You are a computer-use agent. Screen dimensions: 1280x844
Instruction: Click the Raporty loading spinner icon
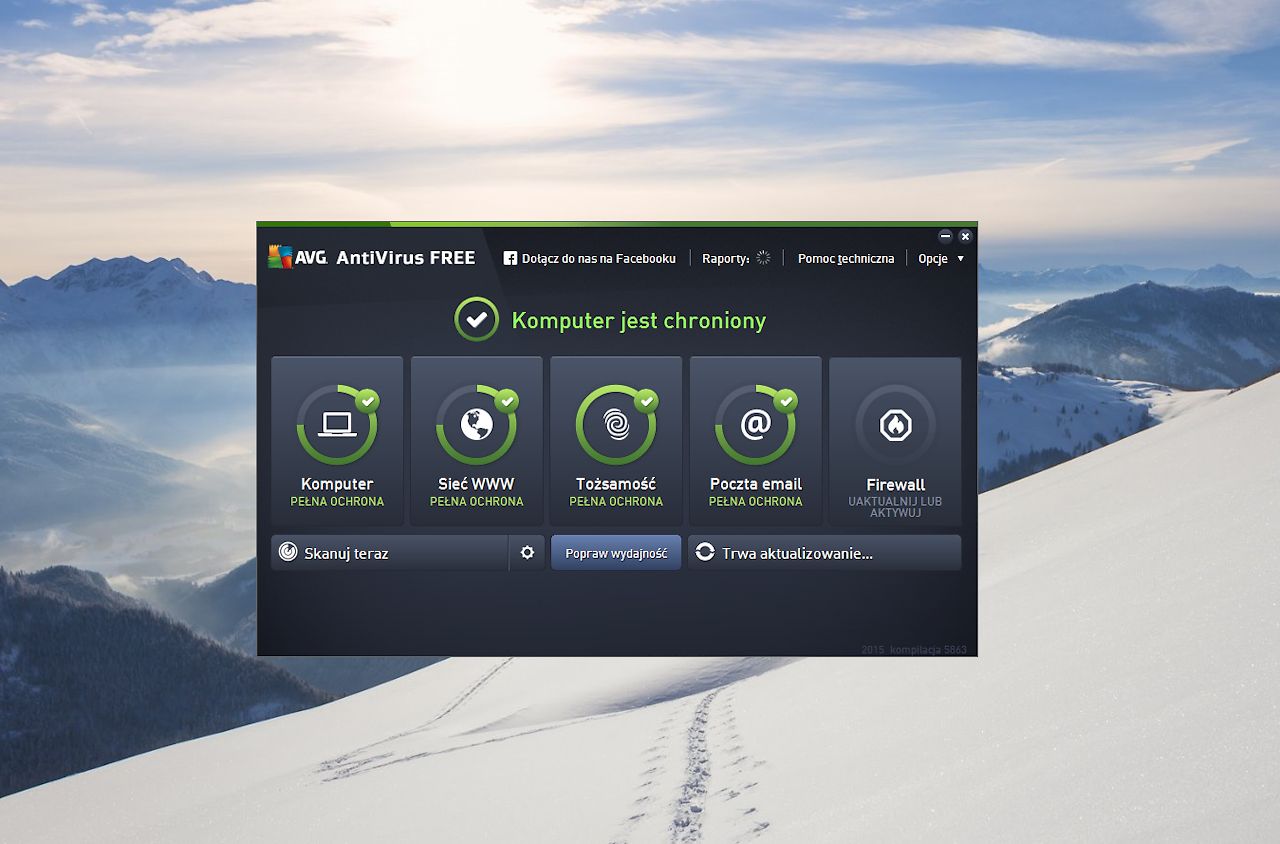click(763, 258)
